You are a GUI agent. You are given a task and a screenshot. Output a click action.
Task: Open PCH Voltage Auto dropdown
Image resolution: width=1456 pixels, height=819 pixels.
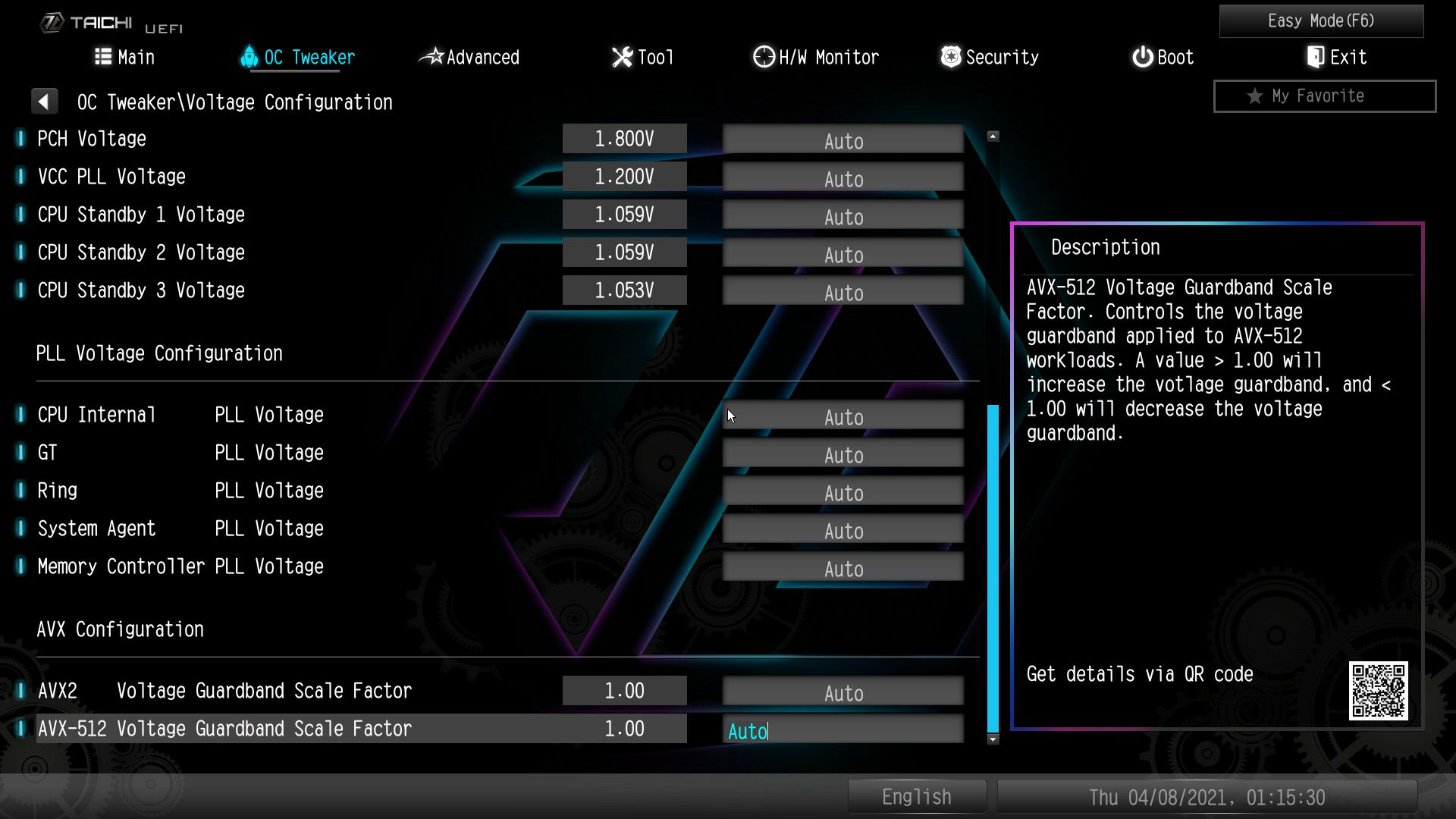coord(843,140)
